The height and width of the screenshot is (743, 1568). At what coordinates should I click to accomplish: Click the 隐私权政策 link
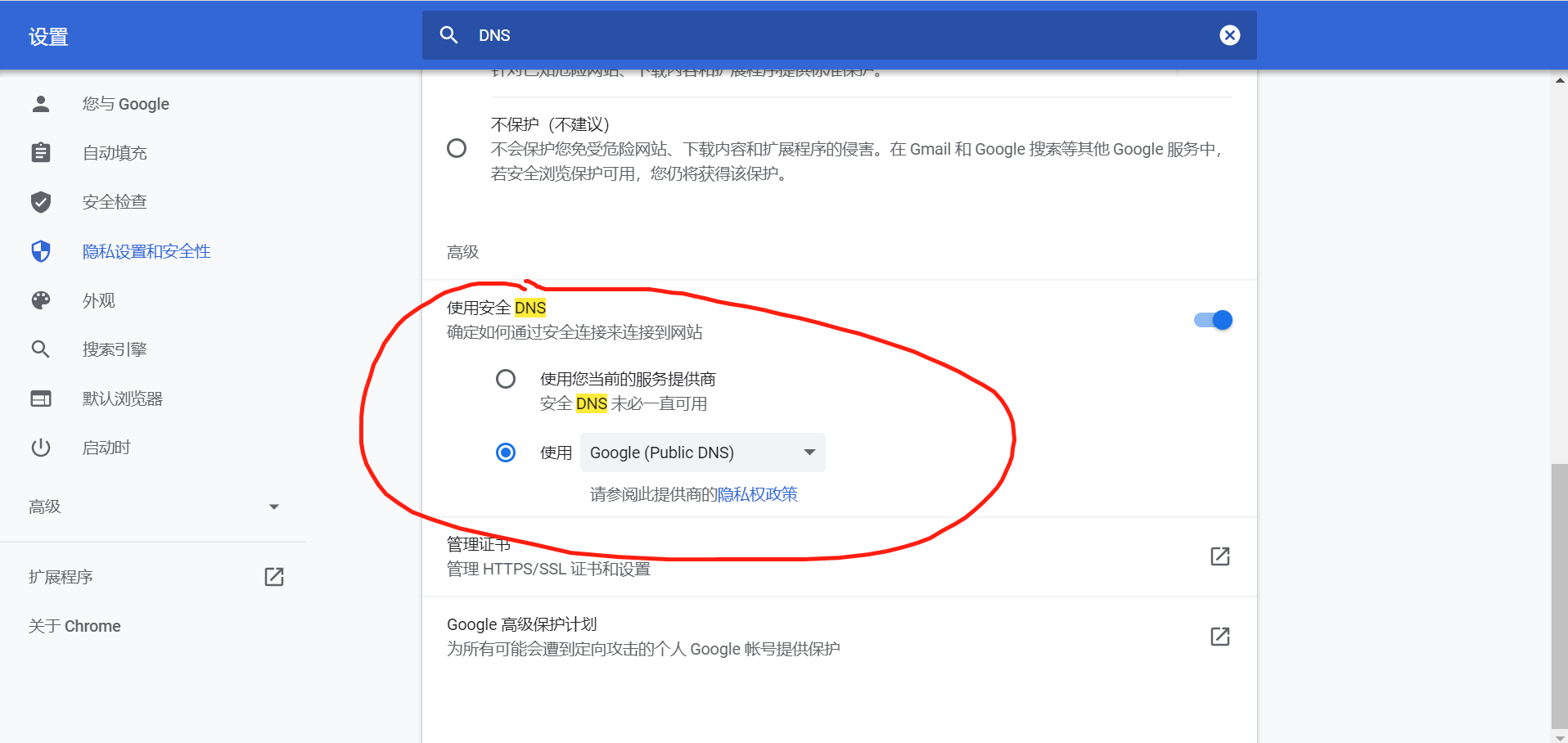click(x=757, y=494)
